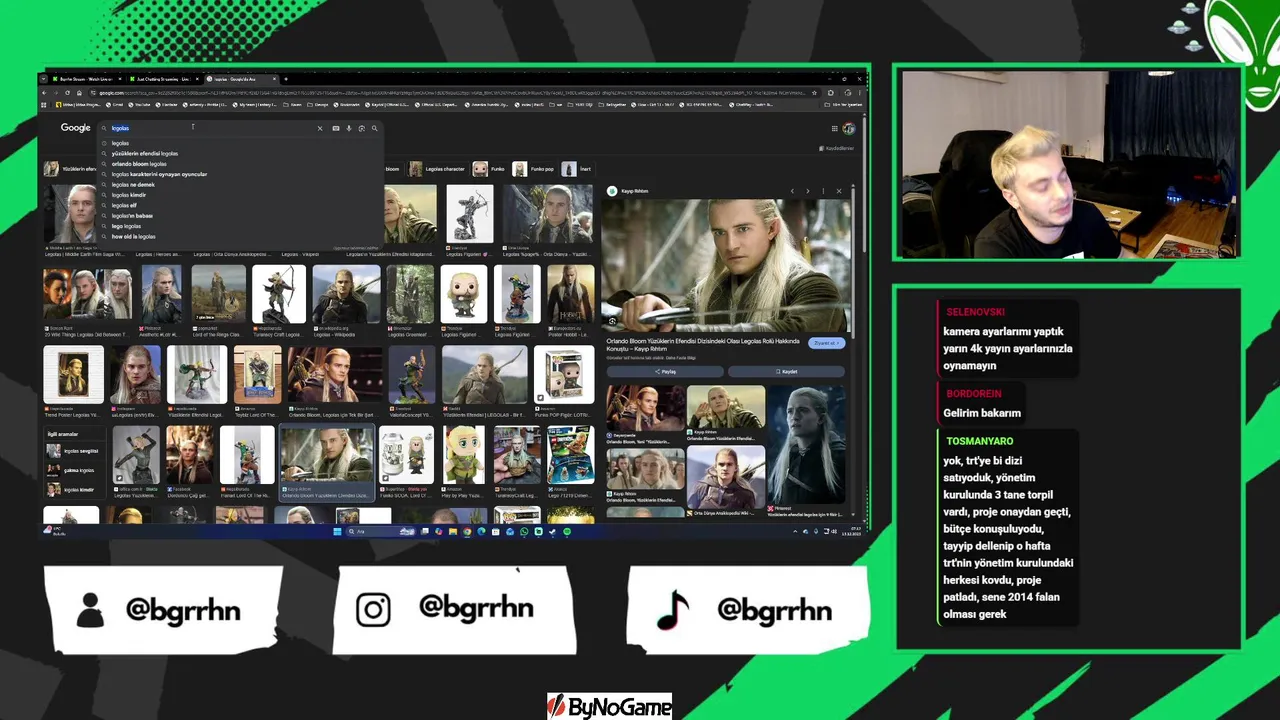
Task: Click the Ziyaret et button
Action: pyautogui.click(x=827, y=343)
